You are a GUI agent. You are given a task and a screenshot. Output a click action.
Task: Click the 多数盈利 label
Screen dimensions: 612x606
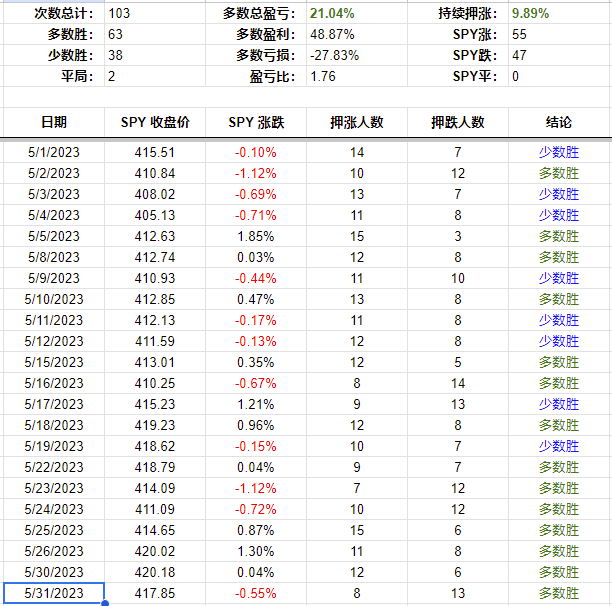coord(266,34)
